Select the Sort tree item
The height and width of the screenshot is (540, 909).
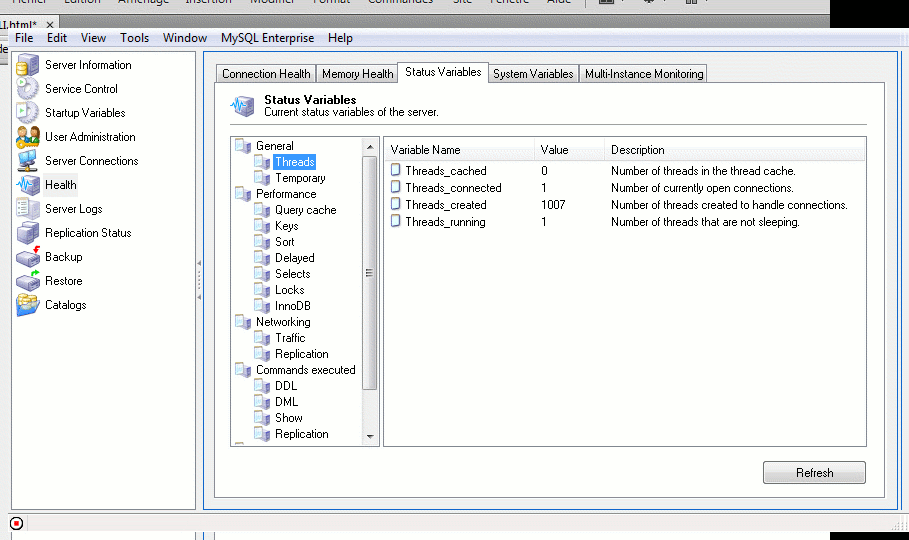(285, 242)
